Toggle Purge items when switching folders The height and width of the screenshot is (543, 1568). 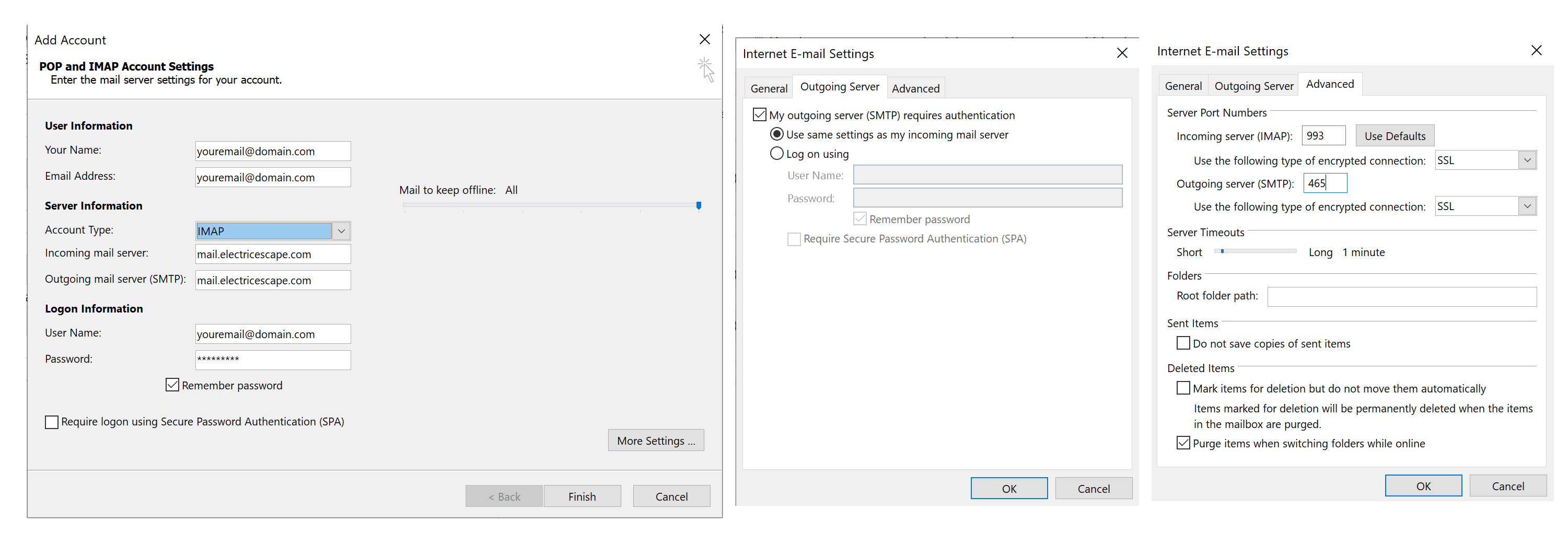pyautogui.click(x=1183, y=443)
